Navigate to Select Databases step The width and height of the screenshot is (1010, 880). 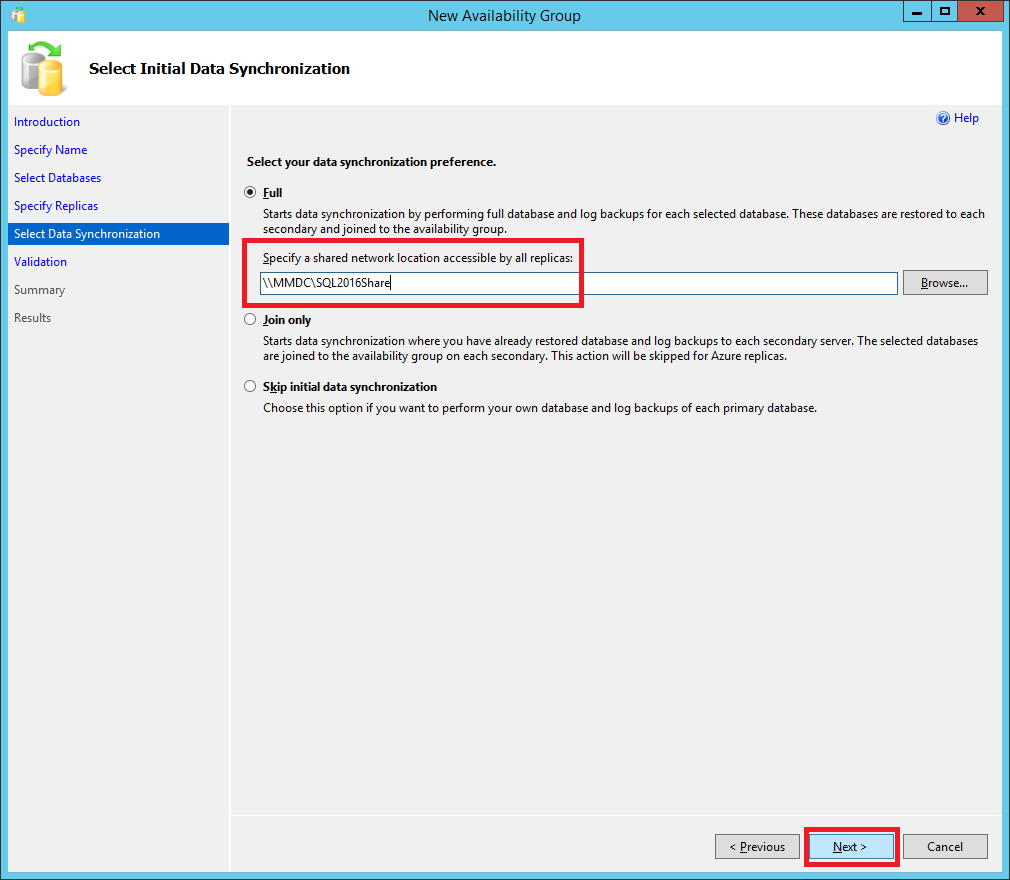57,178
